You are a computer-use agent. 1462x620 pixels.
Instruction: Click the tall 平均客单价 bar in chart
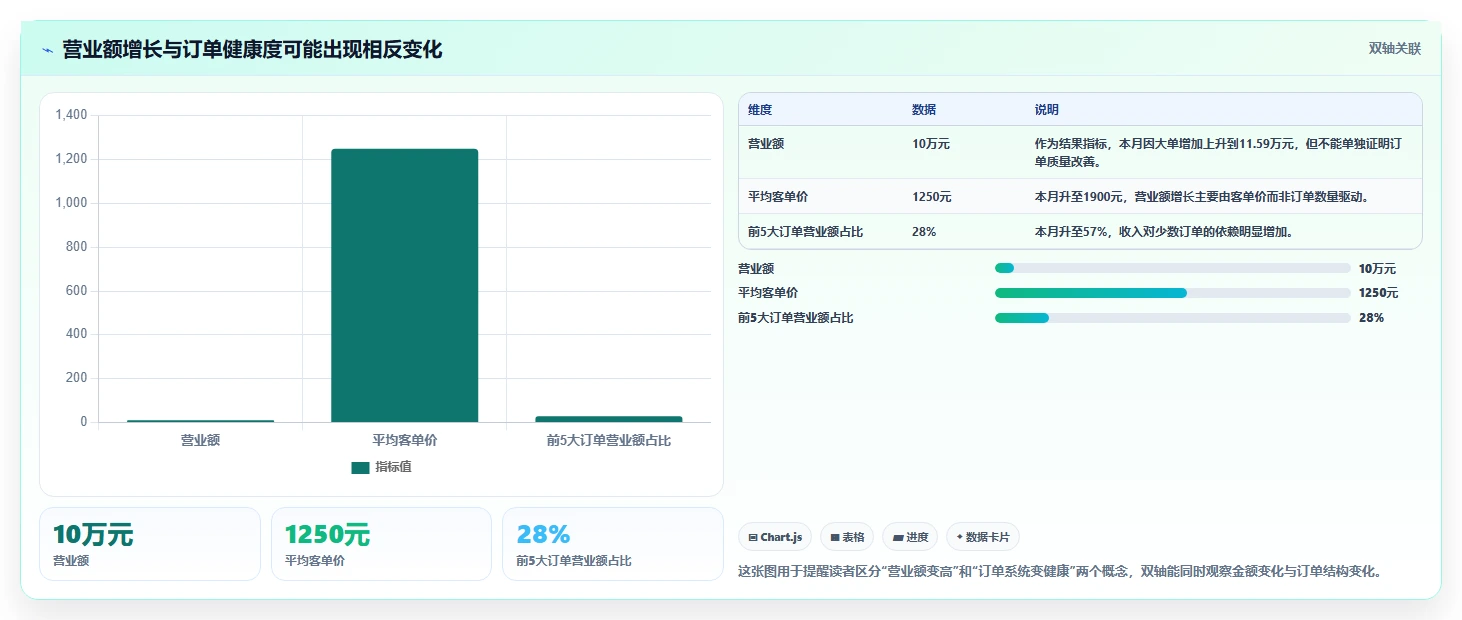coord(404,285)
